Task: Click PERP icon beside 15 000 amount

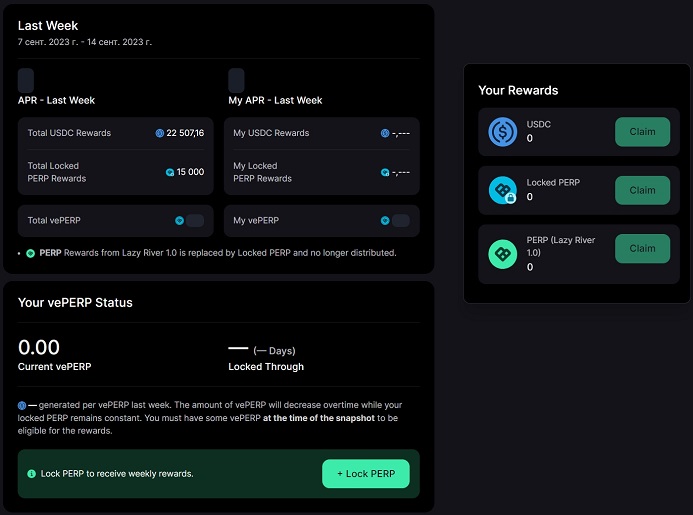Action: tap(170, 172)
